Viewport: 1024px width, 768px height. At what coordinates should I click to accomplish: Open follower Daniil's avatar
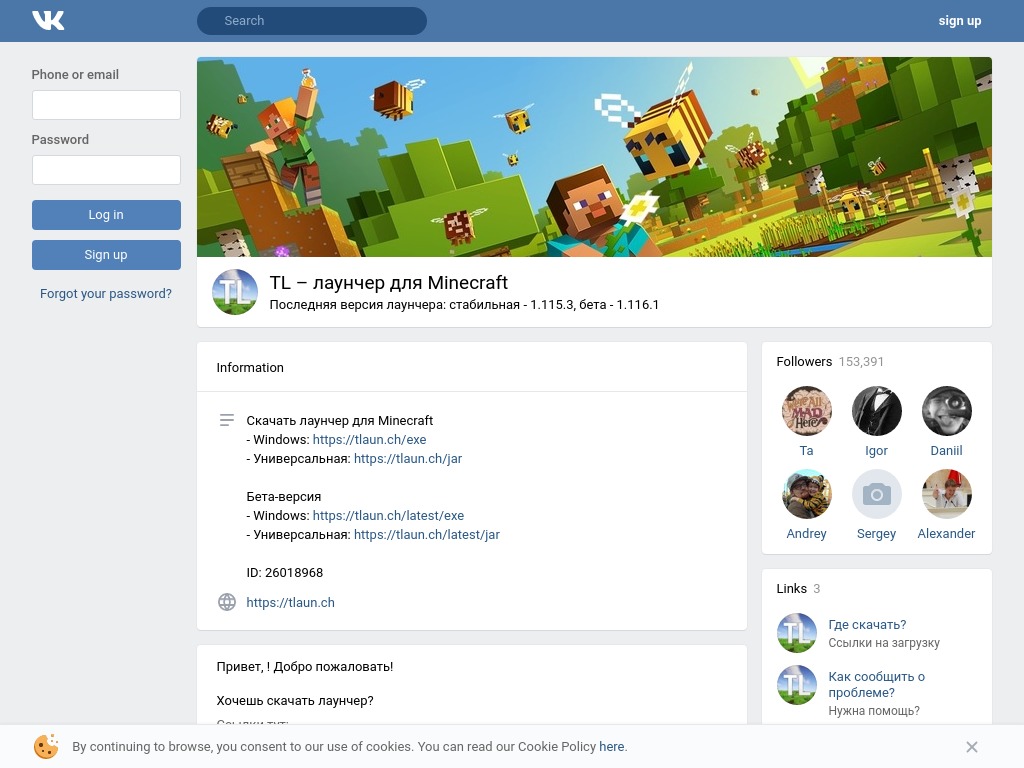click(946, 411)
